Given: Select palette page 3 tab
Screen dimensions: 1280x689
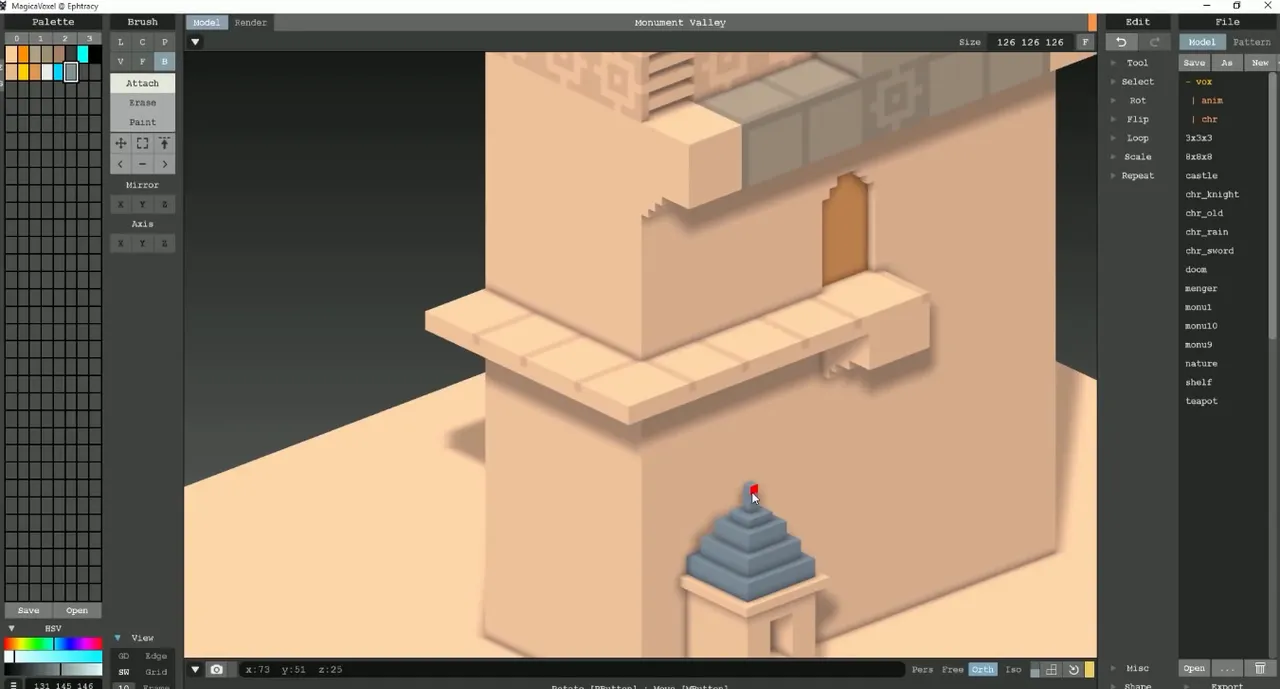Looking at the screenshot, I should [x=89, y=39].
